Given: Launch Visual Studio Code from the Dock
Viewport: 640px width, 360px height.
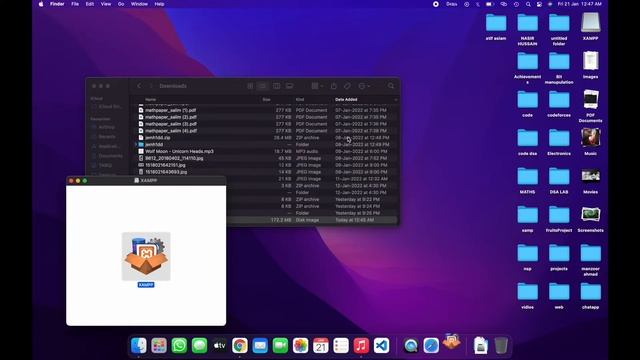Looking at the screenshot, I should point(381,346).
